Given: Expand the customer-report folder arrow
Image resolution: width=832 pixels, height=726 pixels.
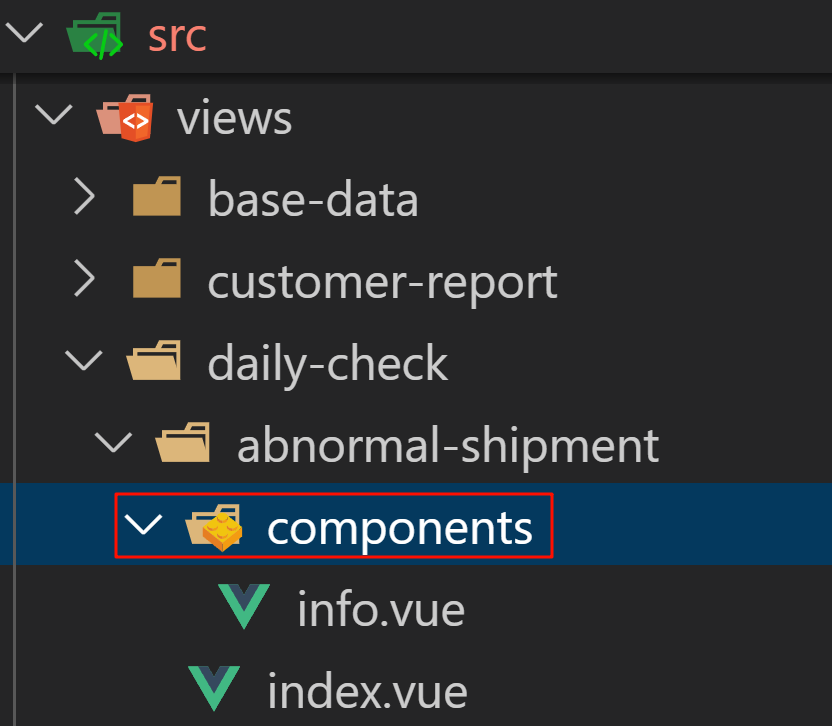Looking at the screenshot, I should click(x=85, y=278).
